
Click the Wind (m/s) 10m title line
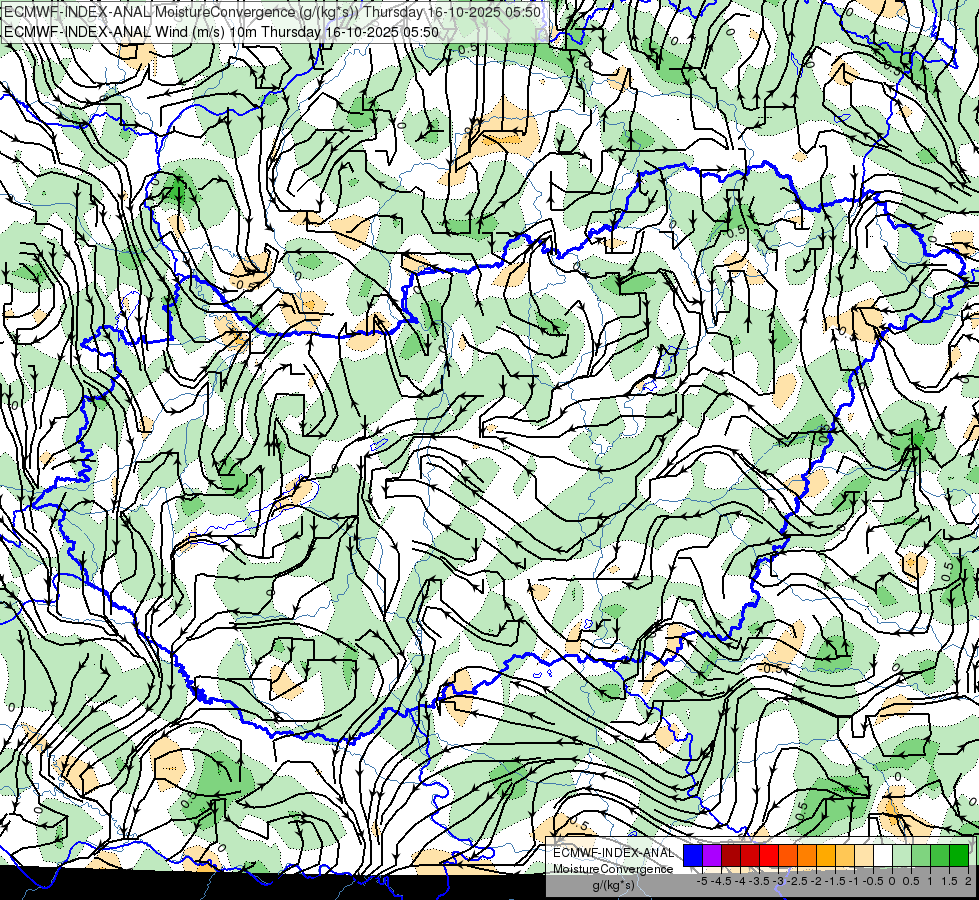point(222,32)
